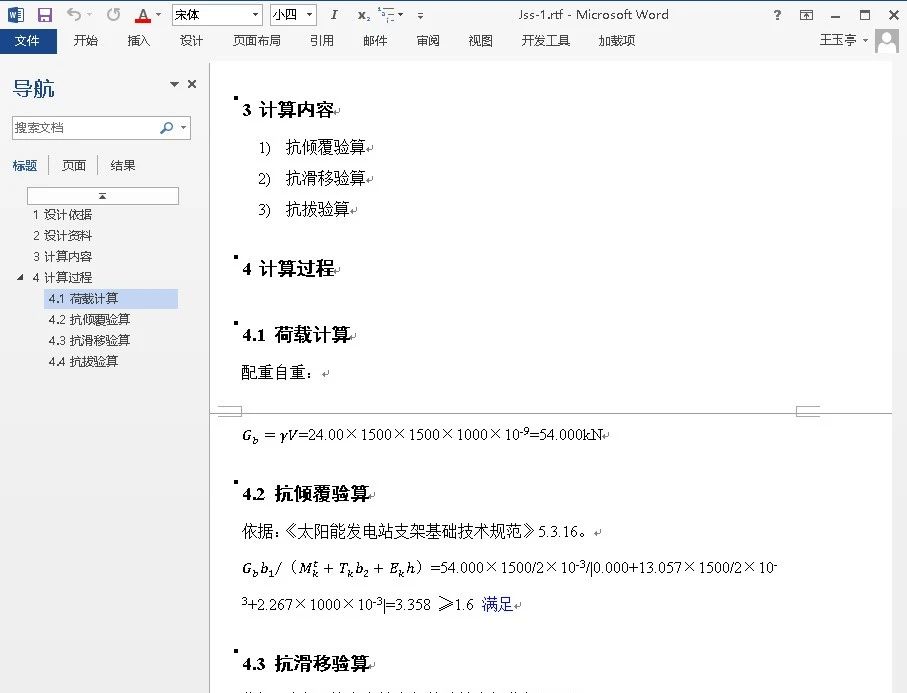Switch to the 页面 navigation tab

(74, 166)
